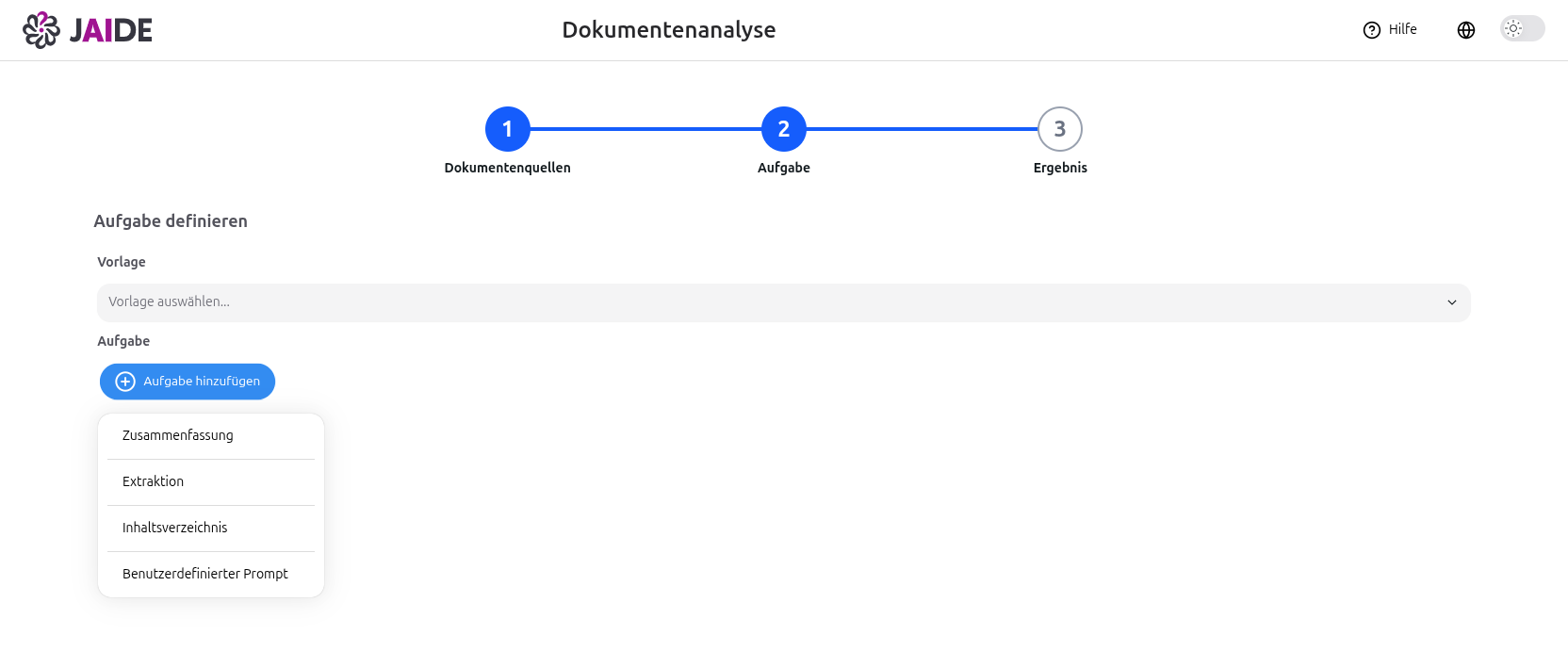The width and height of the screenshot is (1568, 651).
Task: Choose Inhaltsverzeichnis in the task menu
Action: (x=211, y=528)
